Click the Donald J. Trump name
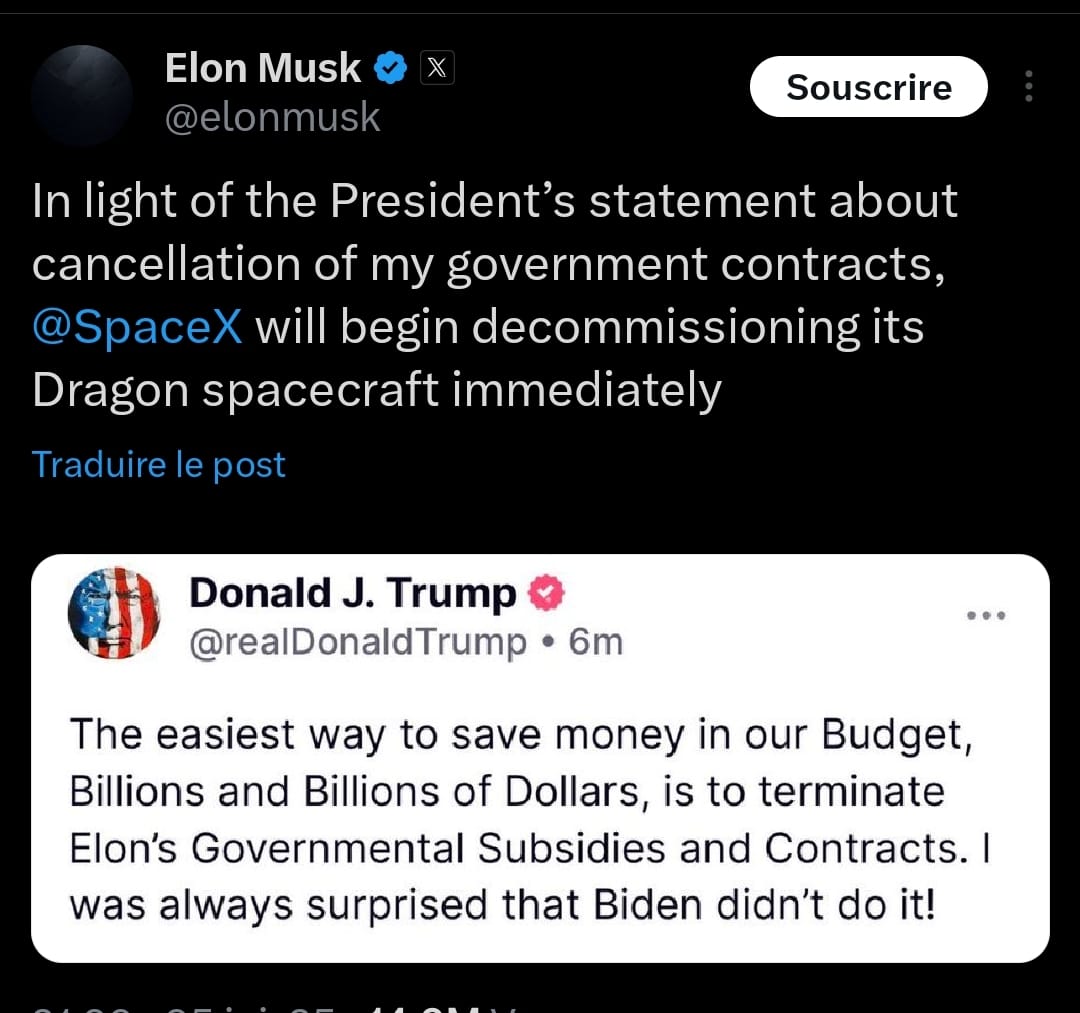The height and width of the screenshot is (1013, 1080). pyautogui.click(x=352, y=593)
